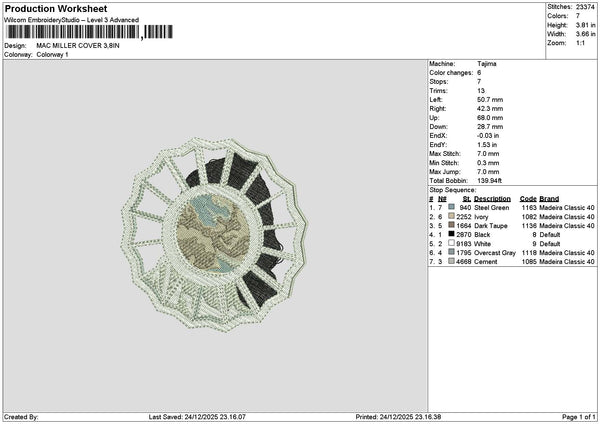This screenshot has height=424, width=600.
Task: Click the EndY value '1.53 in'
Action: pos(487,145)
